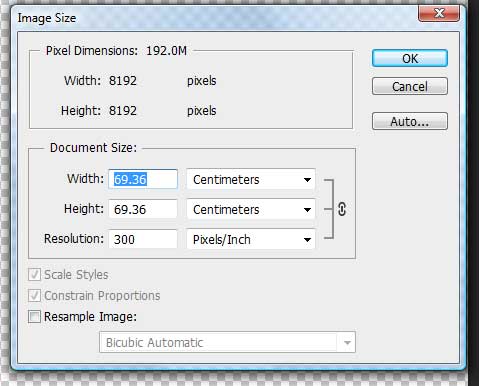
Task: Enable the Resample Image checkbox
Action: (x=34, y=316)
